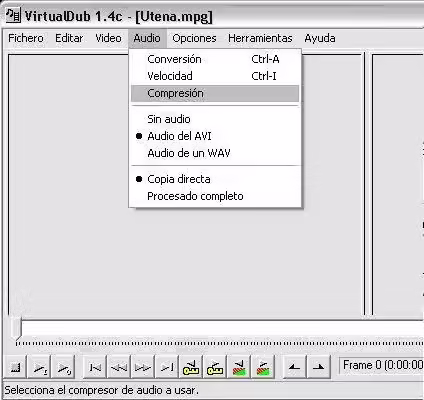Play the output video preview
Image resolution: width=424 pixels, height=400 pixels.
tap(63, 367)
